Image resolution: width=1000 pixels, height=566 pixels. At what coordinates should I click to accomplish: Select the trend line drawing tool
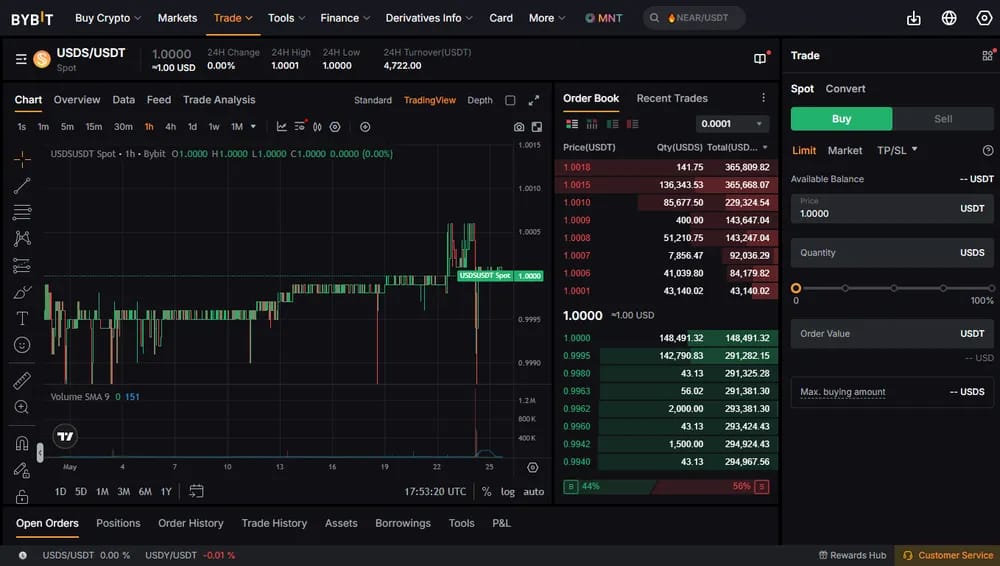22,186
